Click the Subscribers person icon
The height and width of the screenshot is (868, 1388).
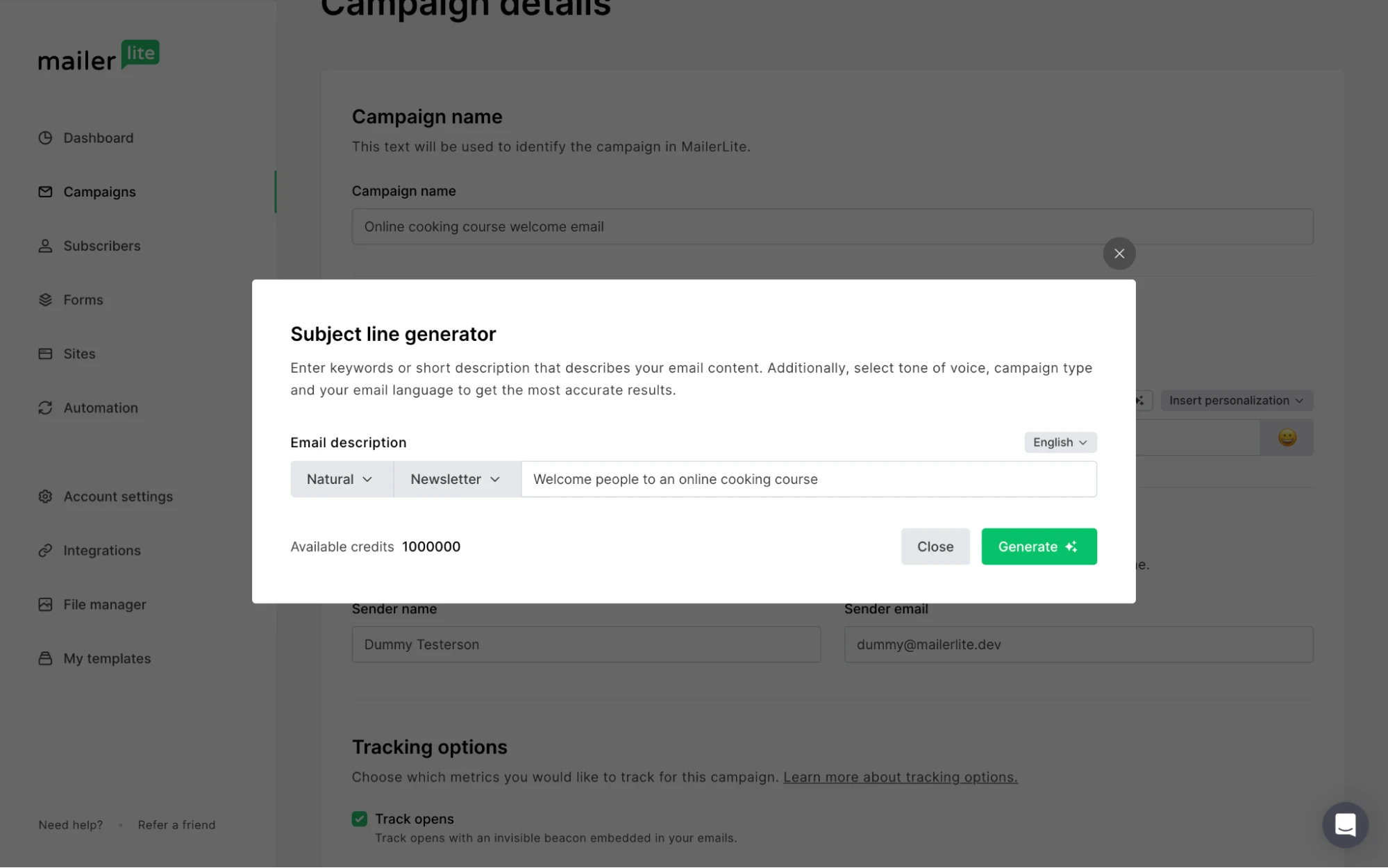click(45, 246)
